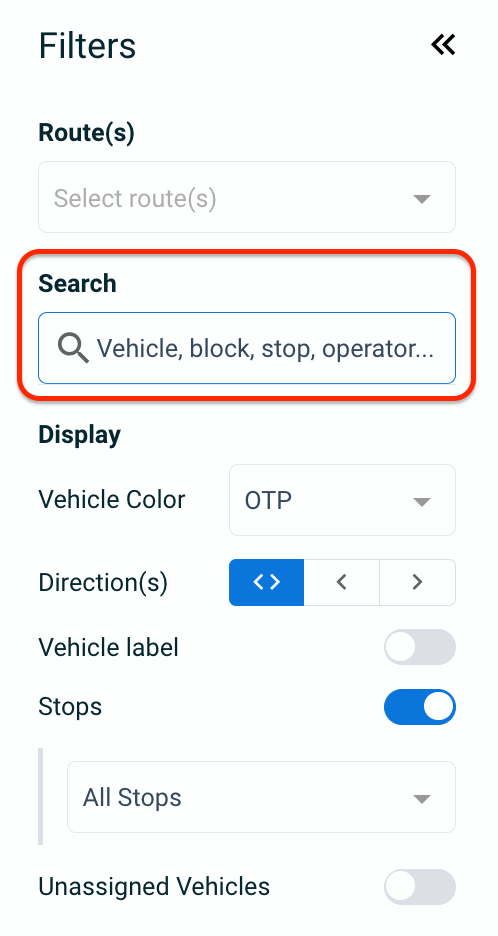Screen dimensions: 498x936
Task: Click the OTP dropdown caret arrow
Action: click(x=422, y=502)
